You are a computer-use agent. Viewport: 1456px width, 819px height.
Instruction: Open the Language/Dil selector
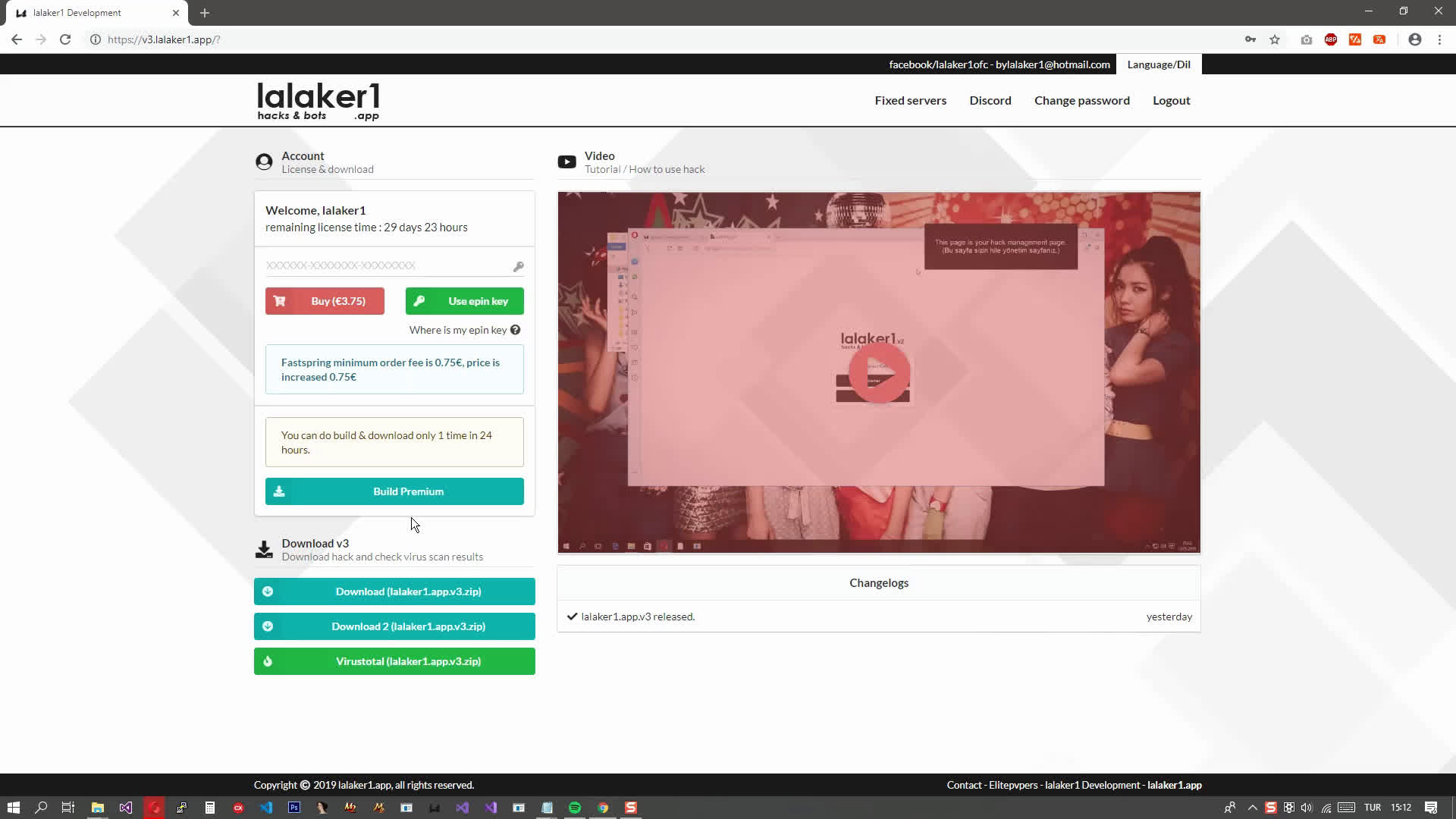[x=1158, y=64]
